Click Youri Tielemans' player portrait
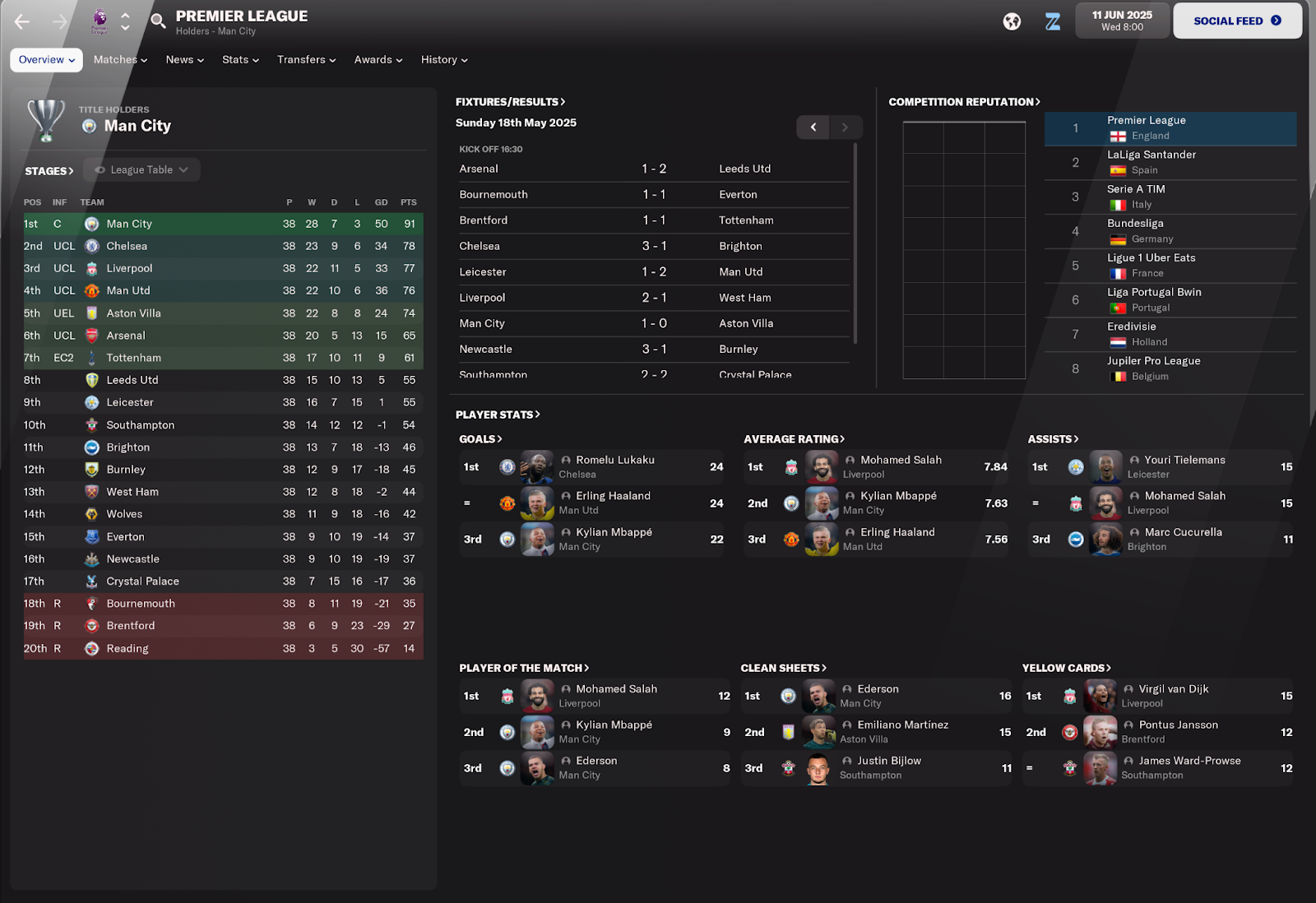 pos(1106,467)
